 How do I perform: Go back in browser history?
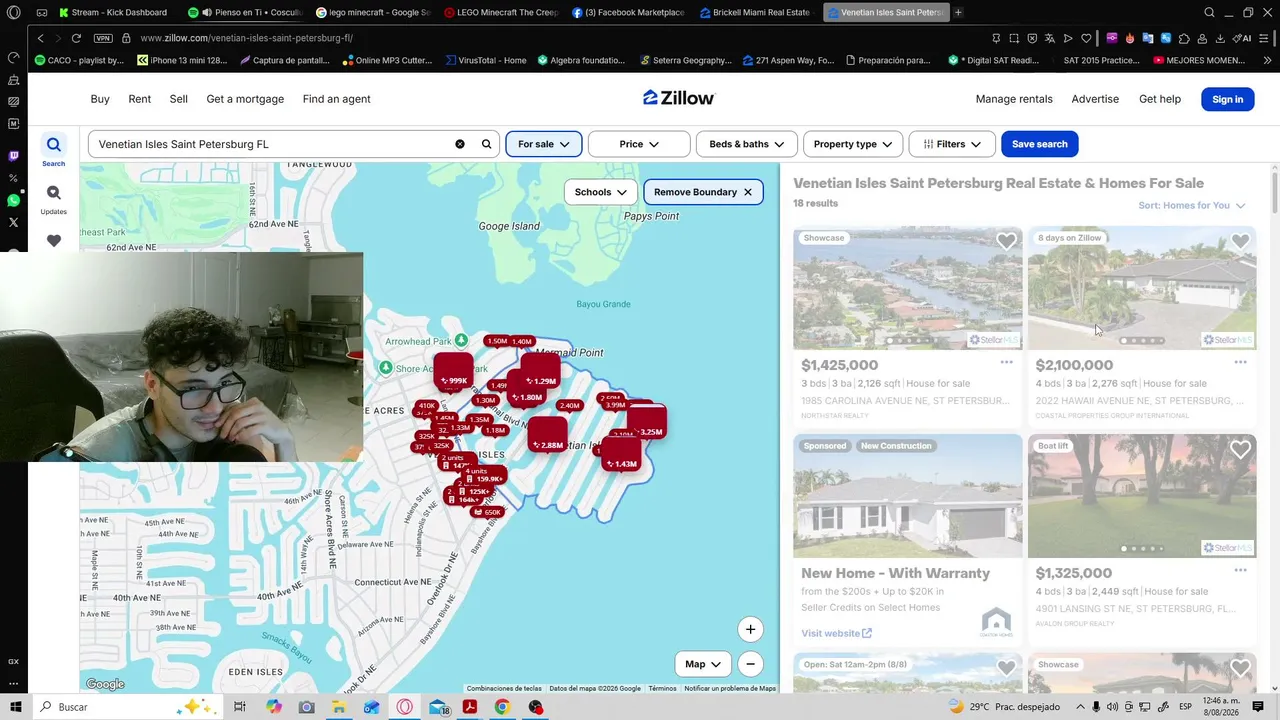40,38
